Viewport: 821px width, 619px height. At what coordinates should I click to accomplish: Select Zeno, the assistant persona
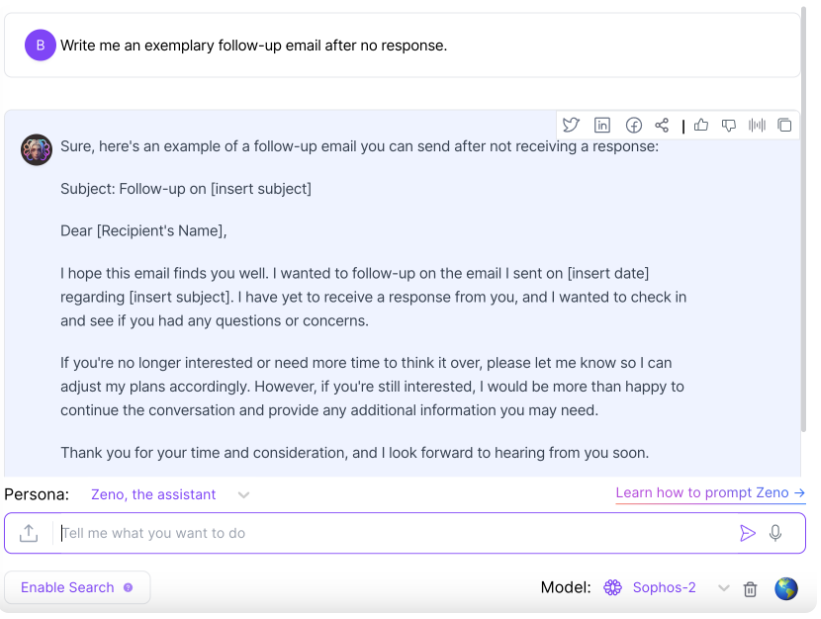153,494
